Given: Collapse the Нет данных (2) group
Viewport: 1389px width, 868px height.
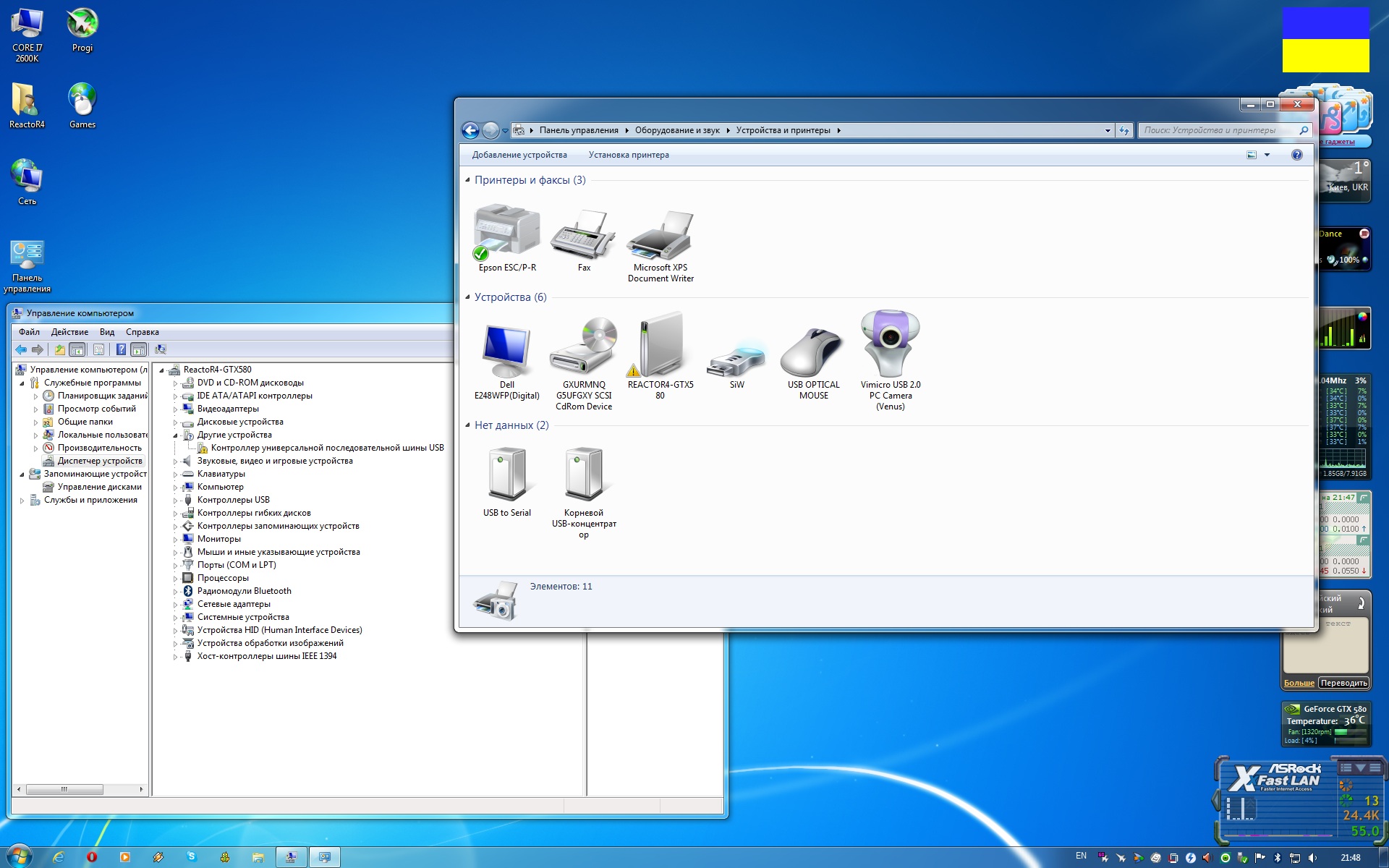Looking at the screenshot, I should point(467,425).
